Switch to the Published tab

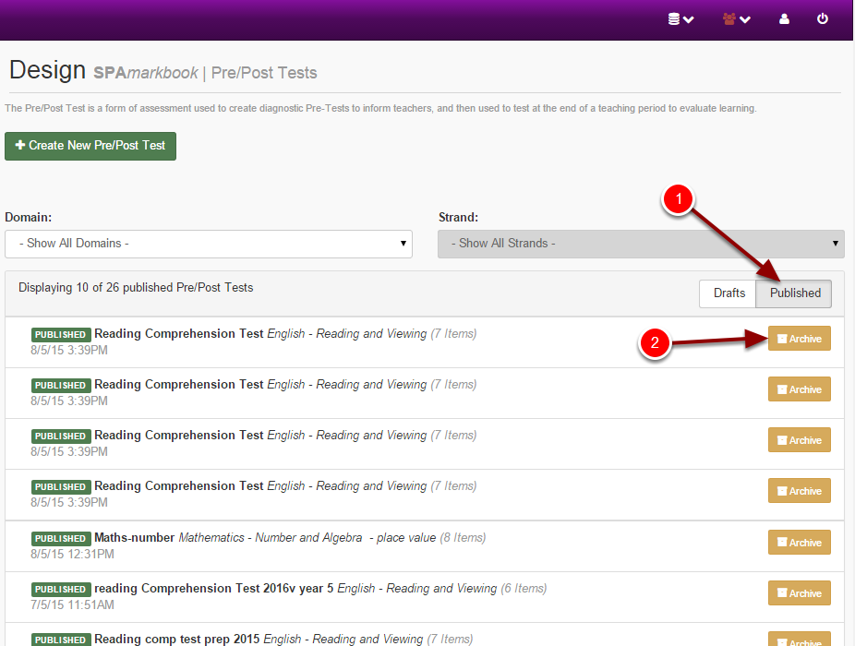point(794,293)
